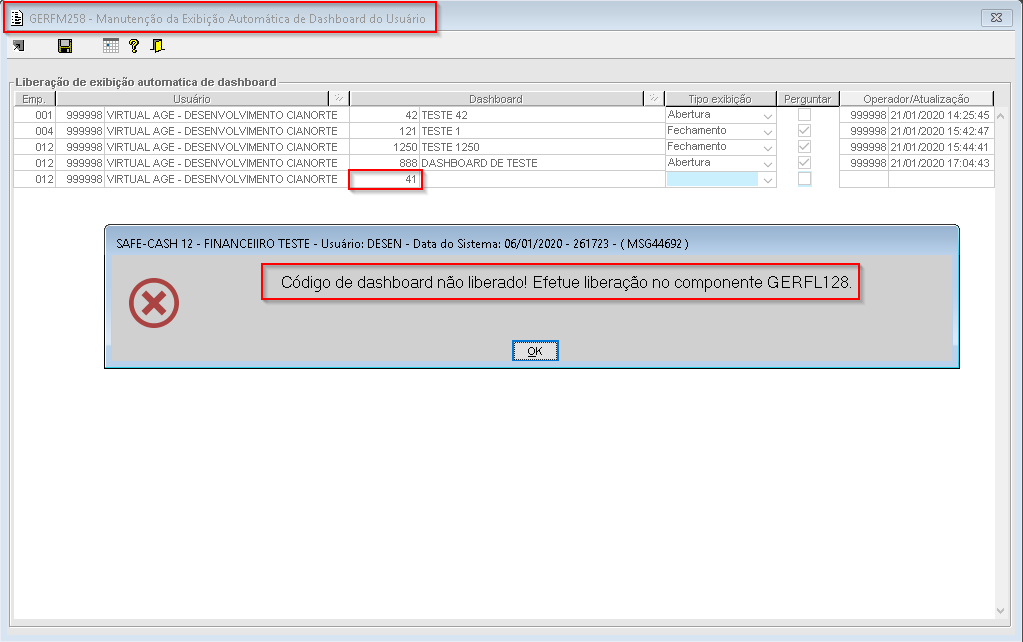Screen dimensions: 1023x642
Task: Exit using the yellow door icon
Action: click(x=157, y=46)
